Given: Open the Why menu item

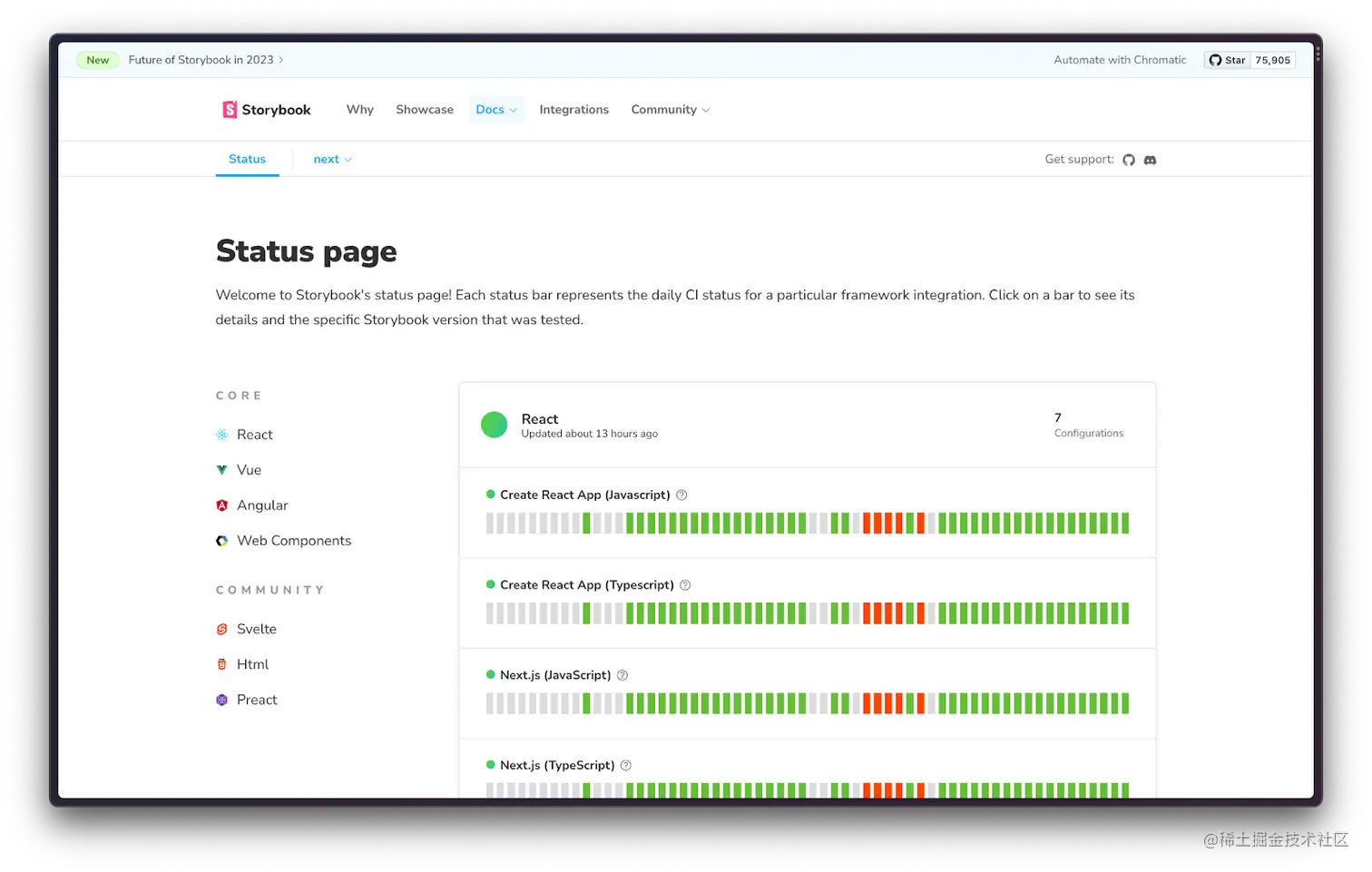Looking at the screenshot, I should pyautogui.click(x=360, y=110).
